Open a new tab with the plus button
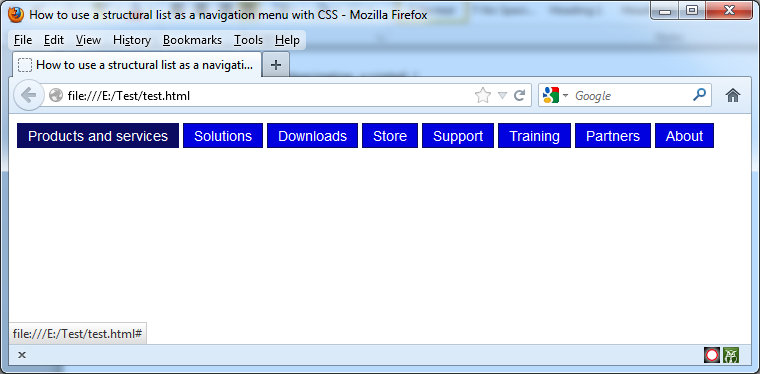Viewport: 760px width, 374px height. 276,65
